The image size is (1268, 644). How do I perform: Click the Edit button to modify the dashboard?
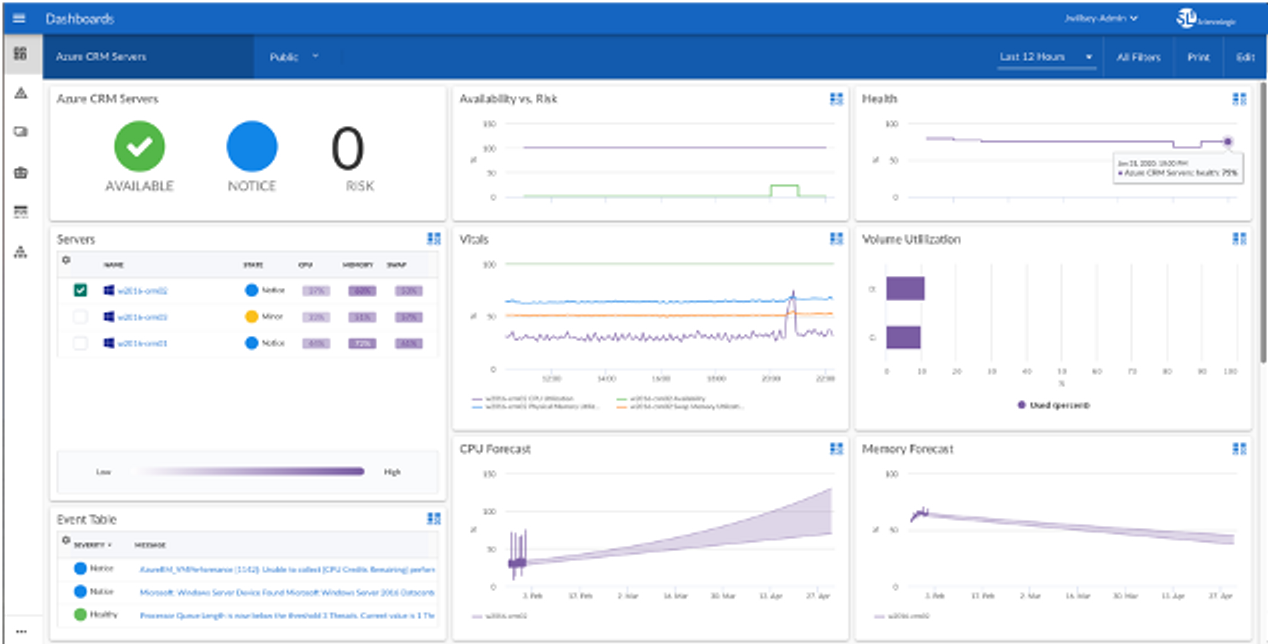click(x=1245, y=57)
